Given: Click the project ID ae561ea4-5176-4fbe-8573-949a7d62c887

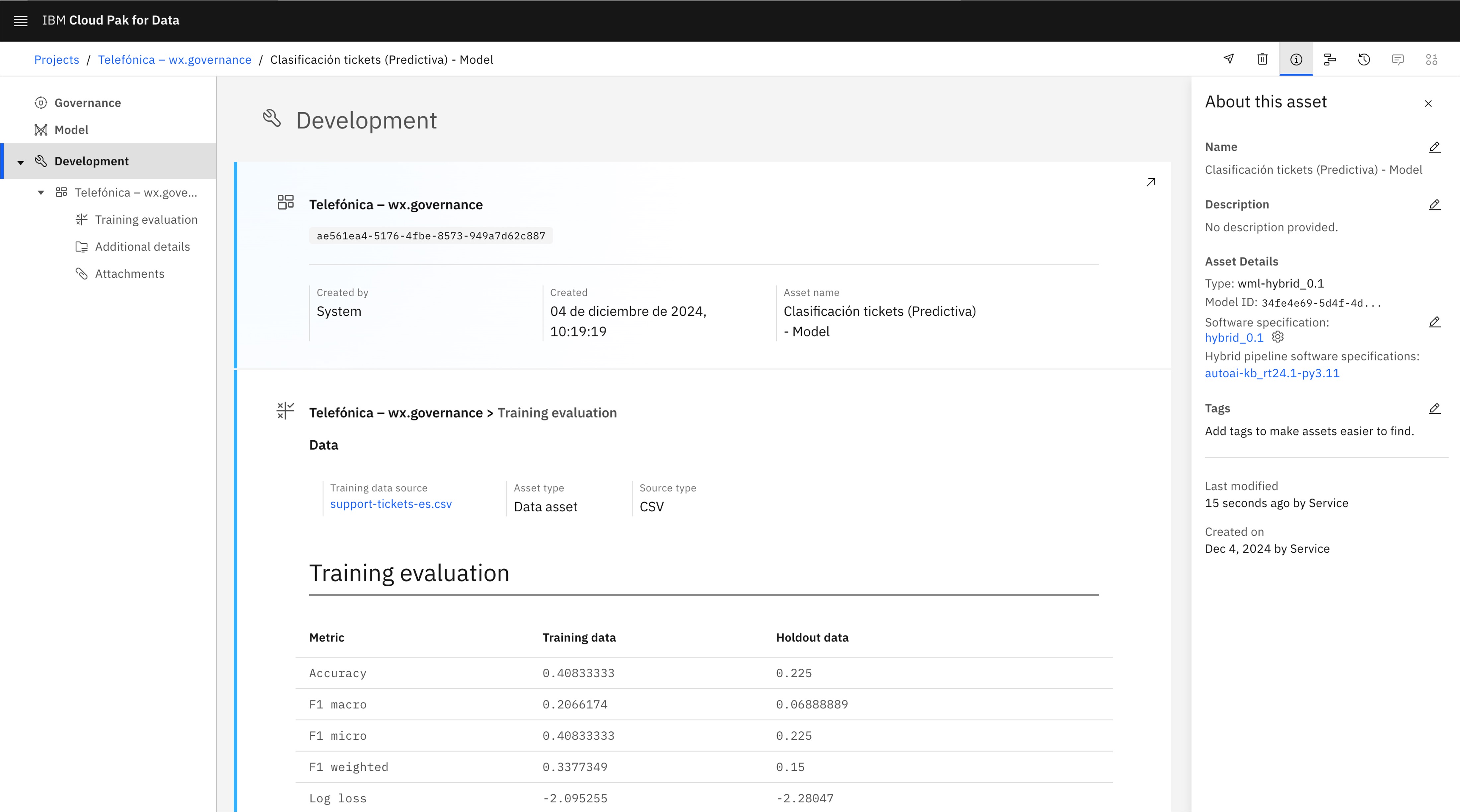Looking at the screenshot, I should 431,236.
